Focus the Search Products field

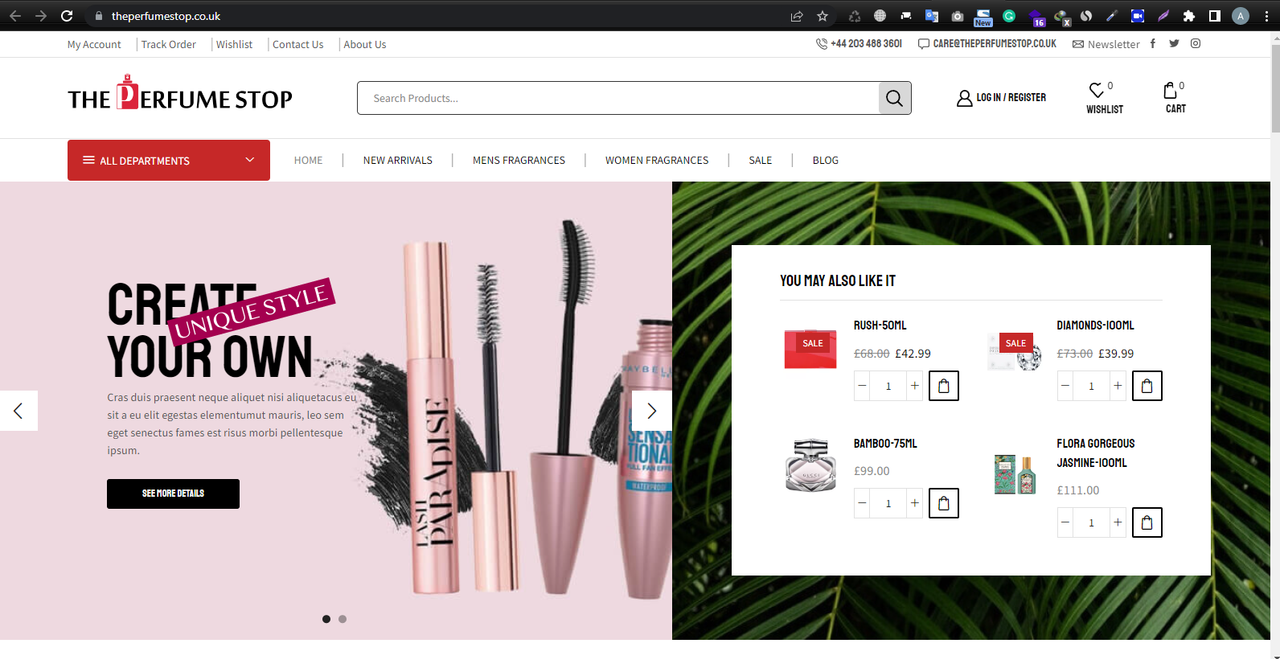(618, 98)
